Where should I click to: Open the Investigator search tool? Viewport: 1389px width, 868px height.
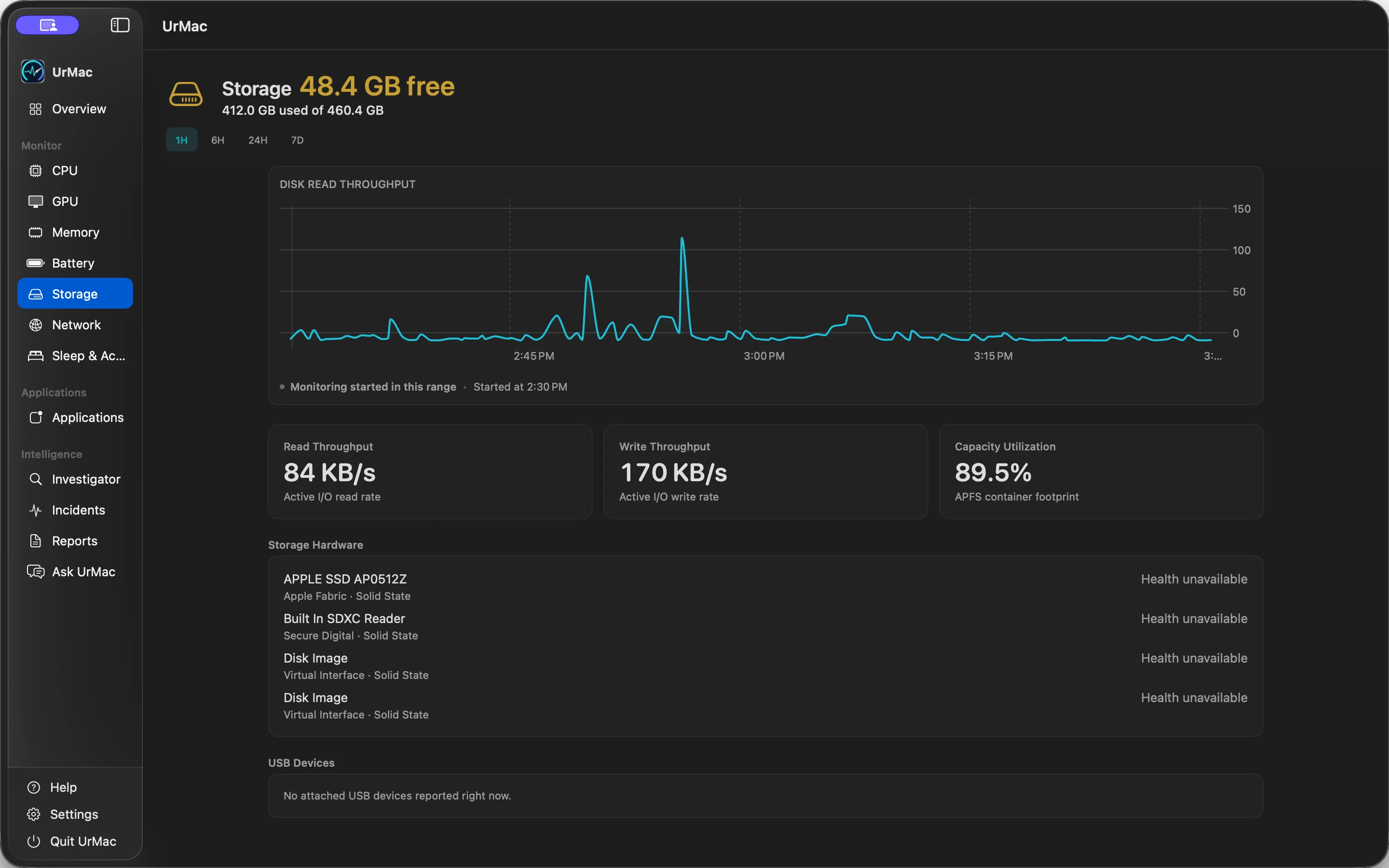[75, 479]
